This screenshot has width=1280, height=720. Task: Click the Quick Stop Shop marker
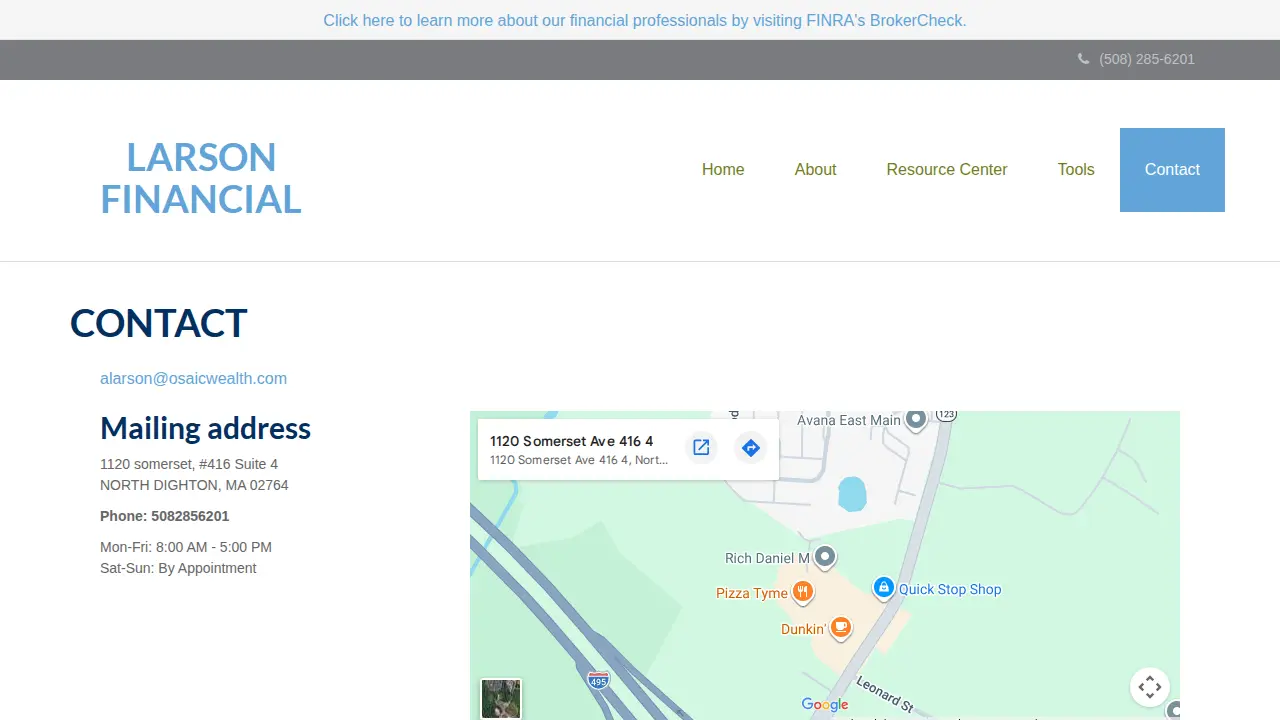(883, 588)
